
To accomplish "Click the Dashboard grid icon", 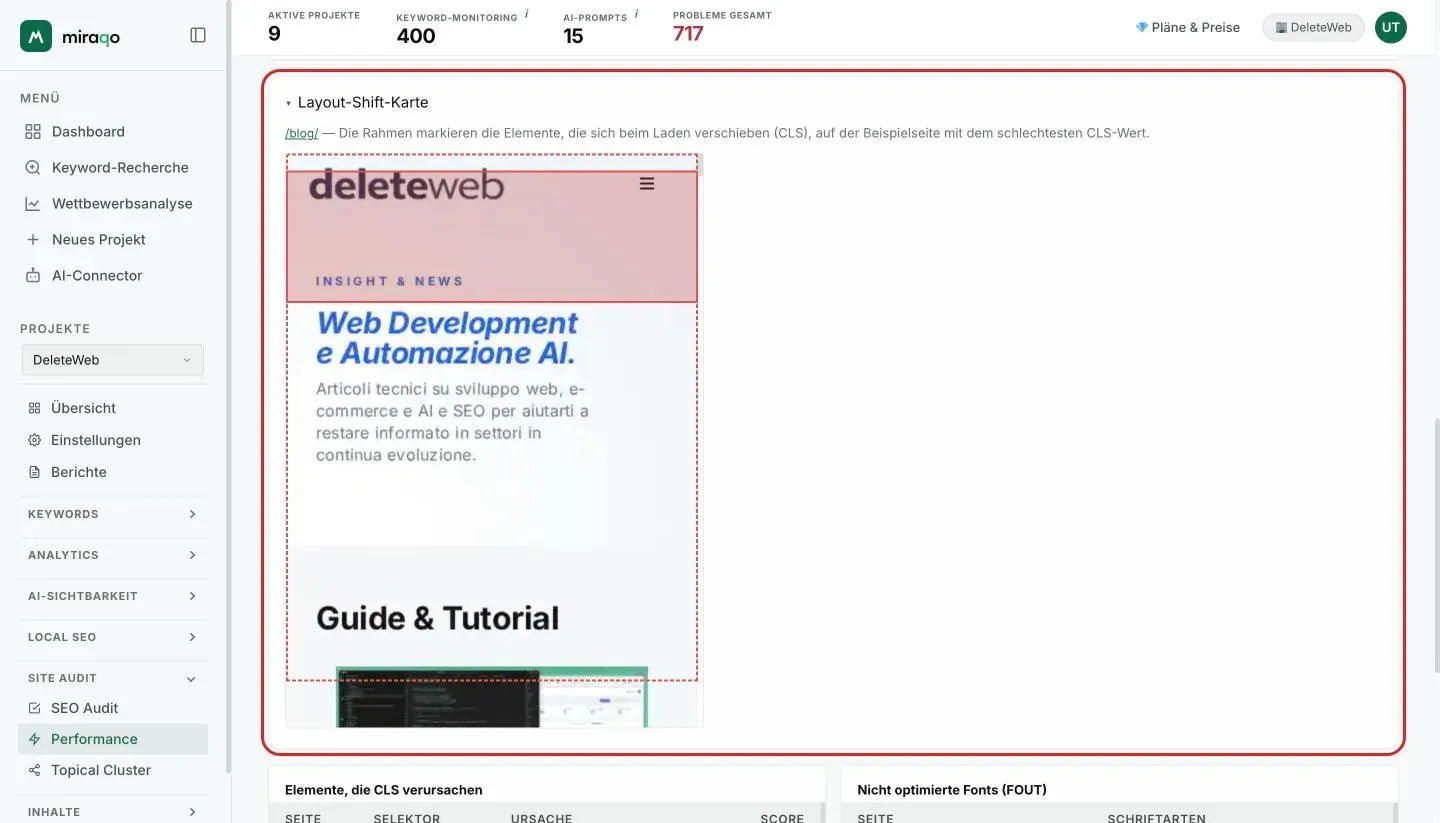I will coord(33,132).
